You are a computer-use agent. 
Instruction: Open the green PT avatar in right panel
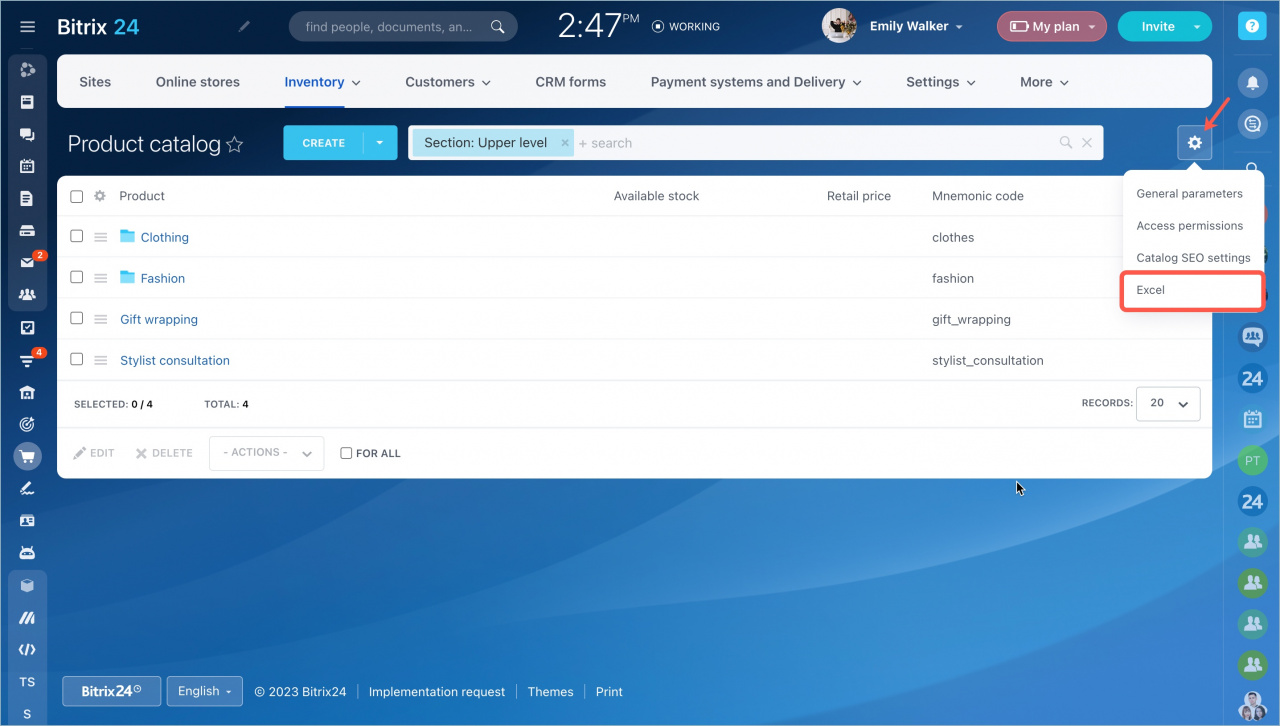(1252, 460)
